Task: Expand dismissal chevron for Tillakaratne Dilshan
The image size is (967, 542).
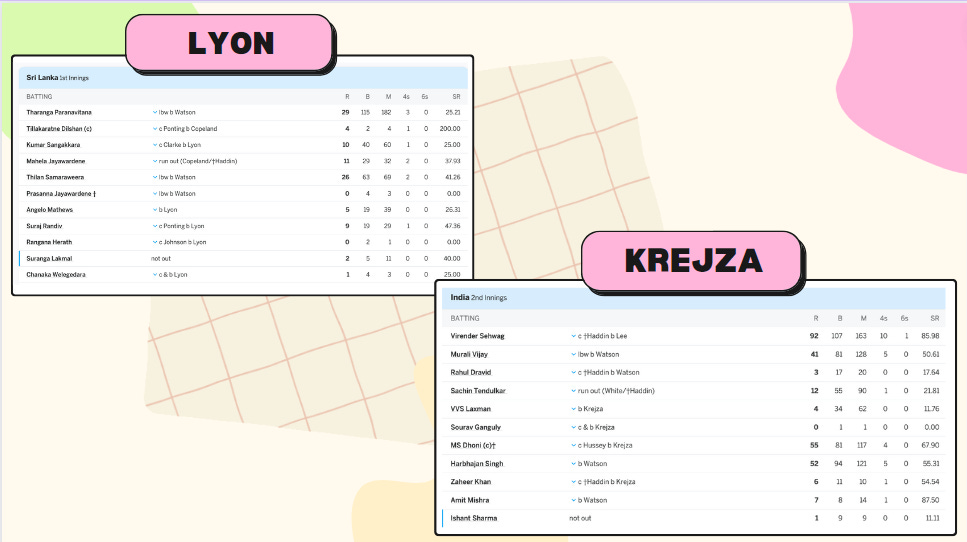Action: tap(155, 129)
